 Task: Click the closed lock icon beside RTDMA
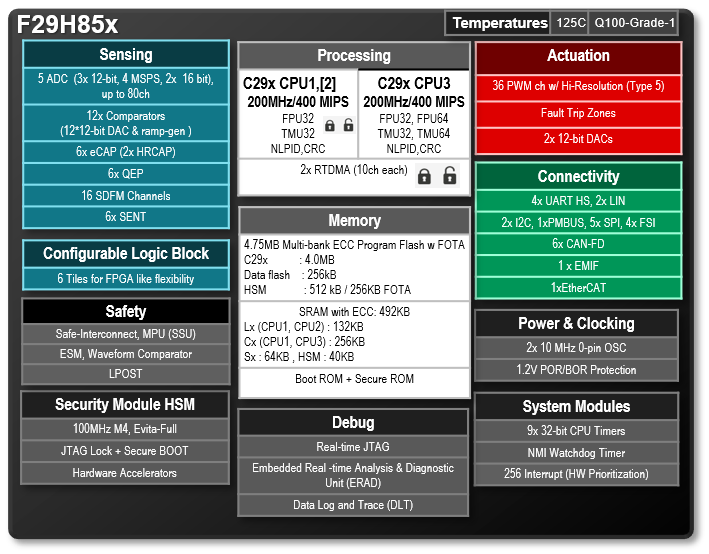(x=424, y=176)
